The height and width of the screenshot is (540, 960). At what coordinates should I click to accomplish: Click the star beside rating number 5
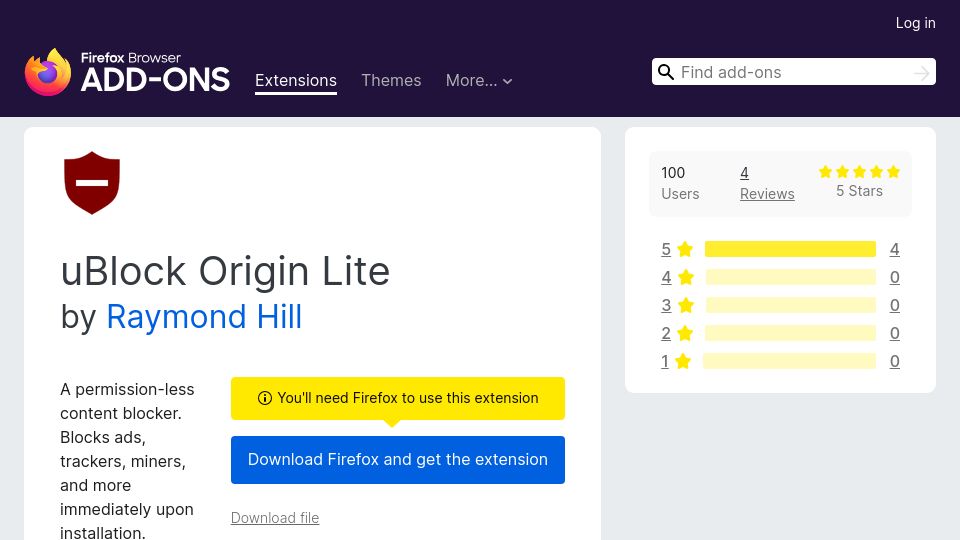pos(685,249)
